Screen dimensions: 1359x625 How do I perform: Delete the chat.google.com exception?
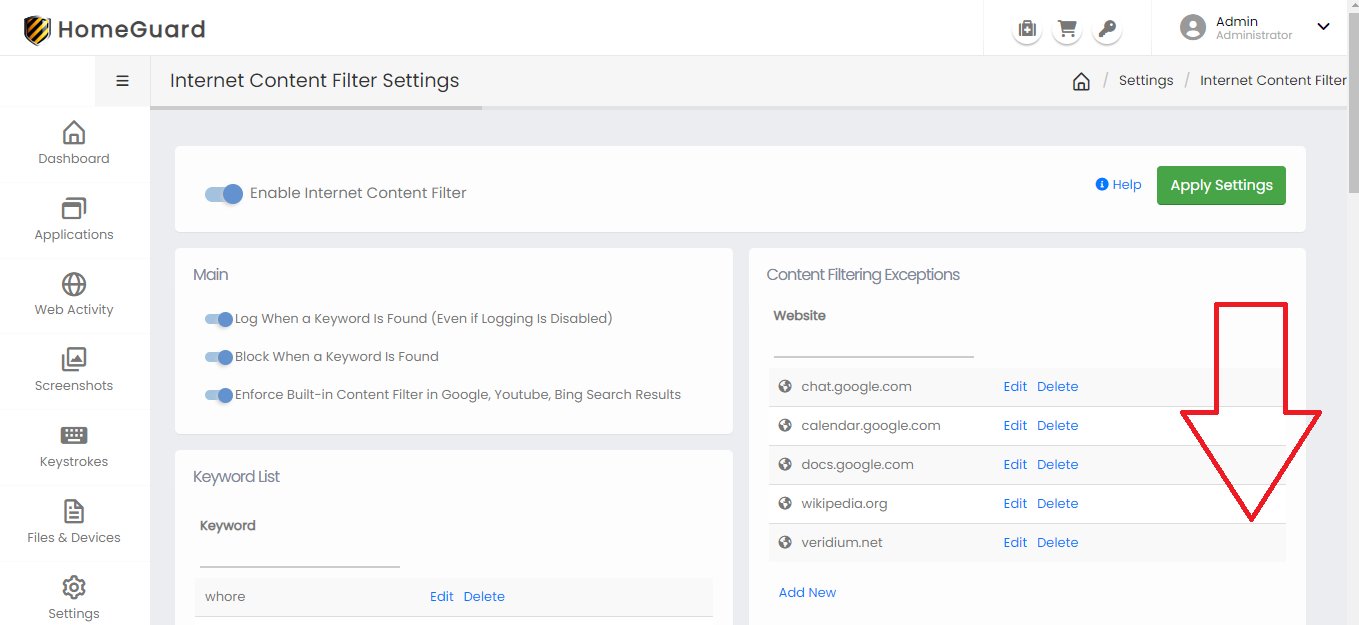(x=1057, y=387)
